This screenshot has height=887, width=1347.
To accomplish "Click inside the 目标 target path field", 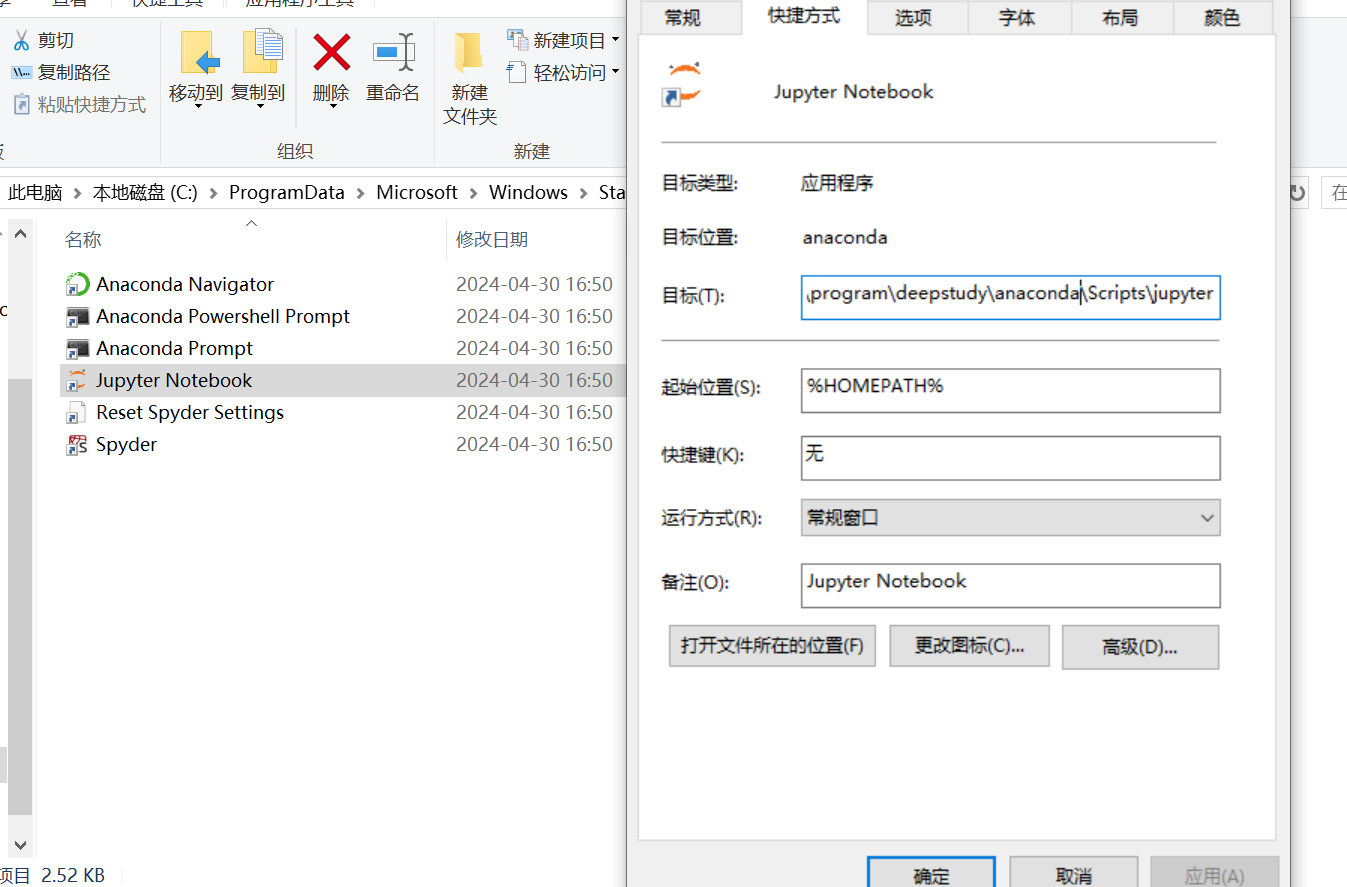I will point(1010,297).
